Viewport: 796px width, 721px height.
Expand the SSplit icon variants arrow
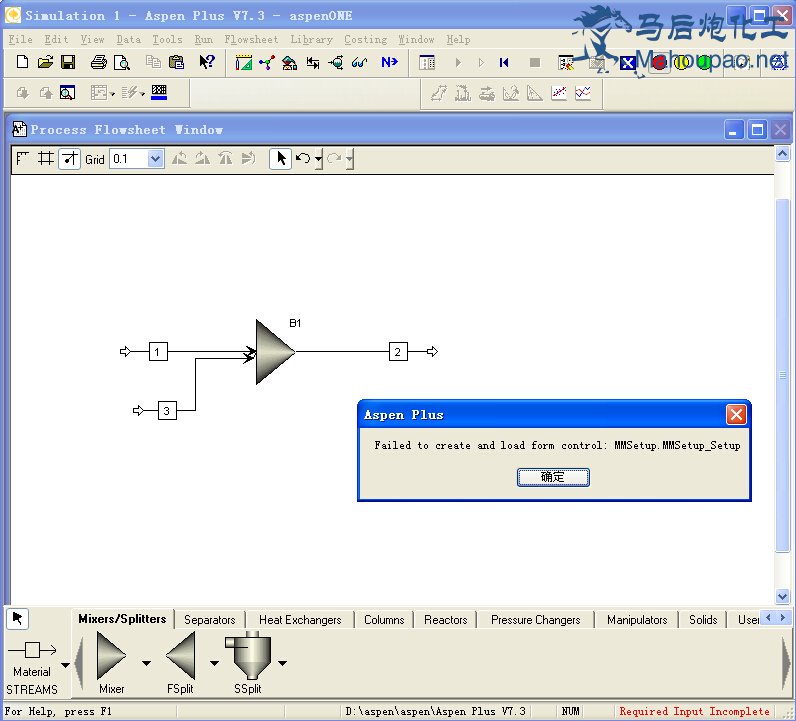[x=283, y=663]
